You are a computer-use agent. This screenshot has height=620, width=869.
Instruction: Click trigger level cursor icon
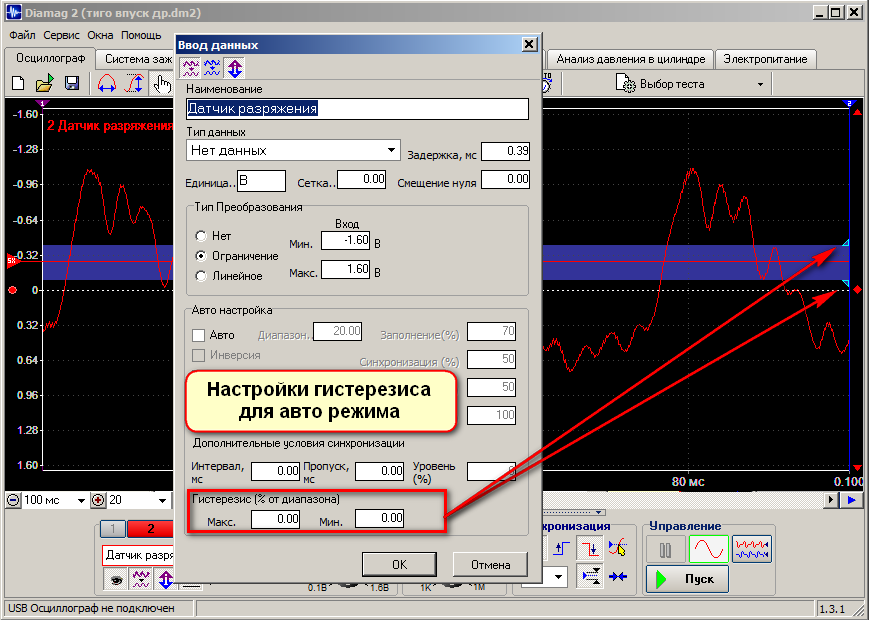pos(617,549)
